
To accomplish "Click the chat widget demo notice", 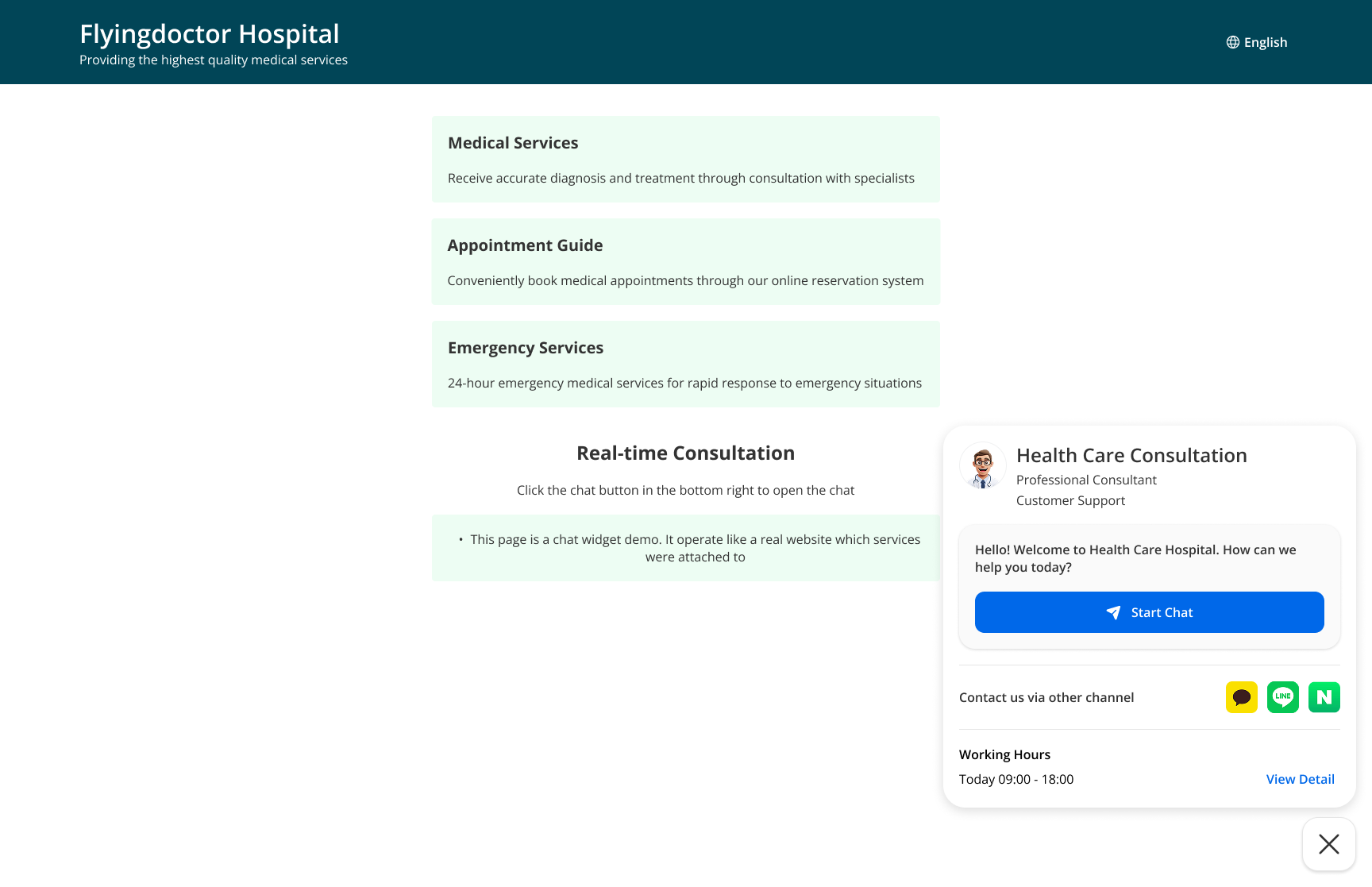I will pyautogui.click(x=694, y=548).
